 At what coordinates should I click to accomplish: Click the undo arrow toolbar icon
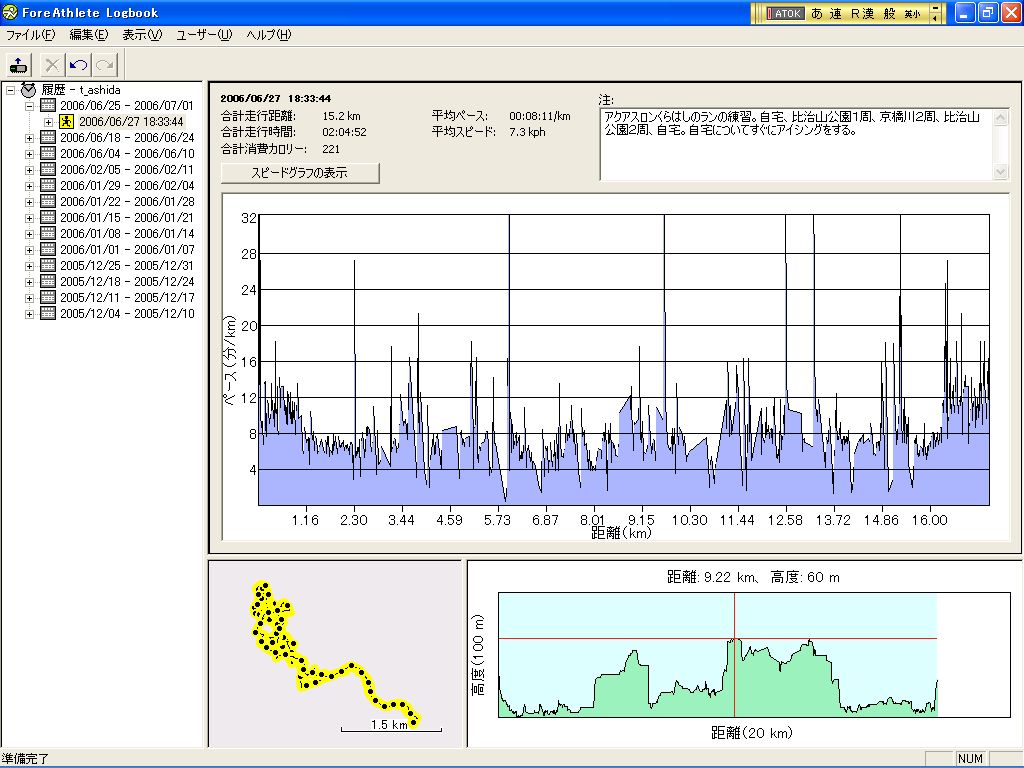tap(78, 65)
